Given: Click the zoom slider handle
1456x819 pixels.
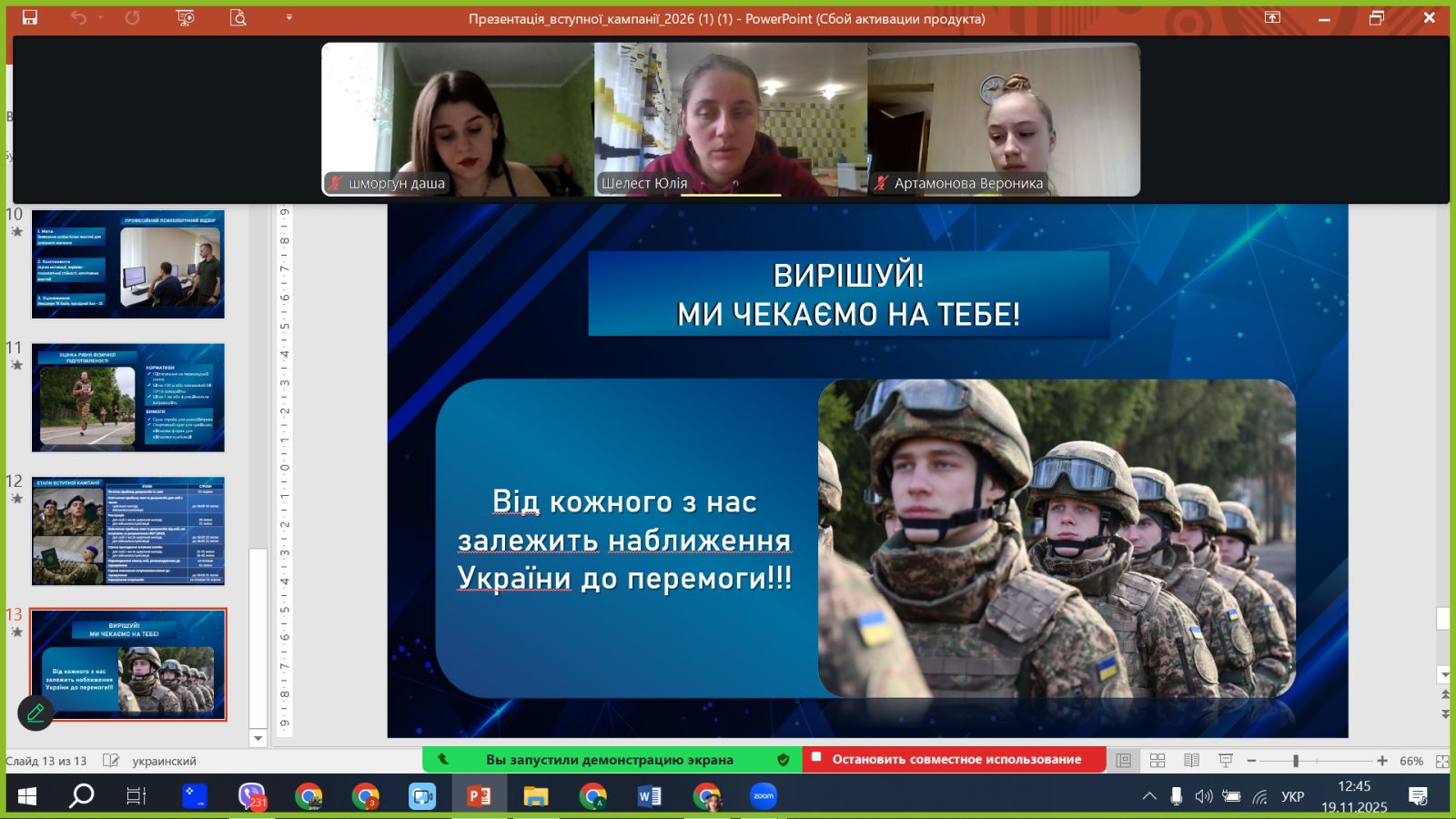Looking at the screenshot, I should pyautogui.click(x=1295, y=761).
